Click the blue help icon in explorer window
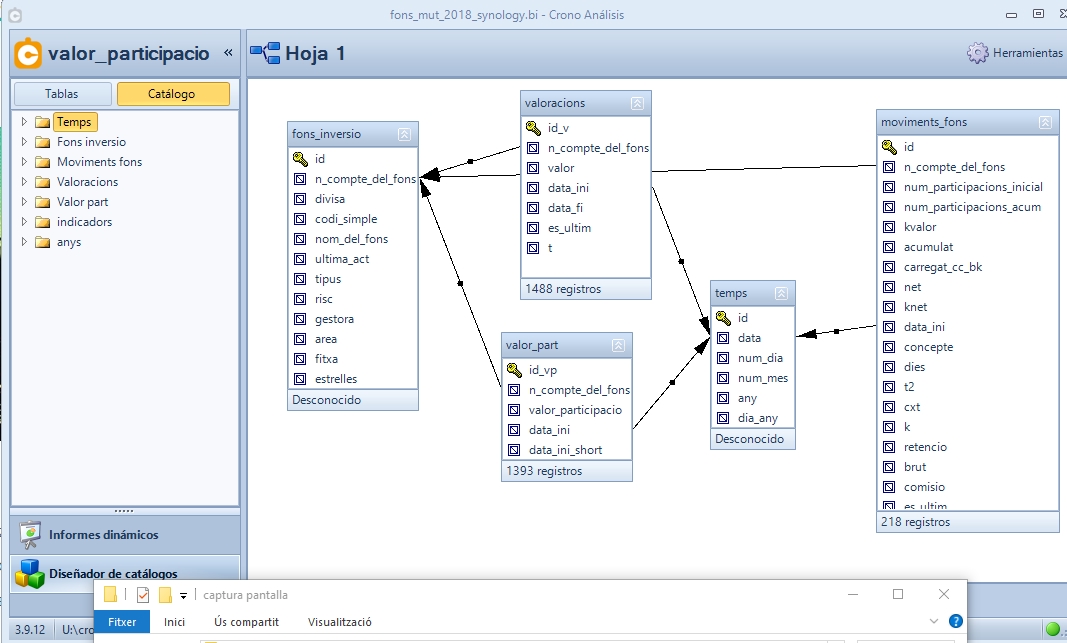 [955, 621]
